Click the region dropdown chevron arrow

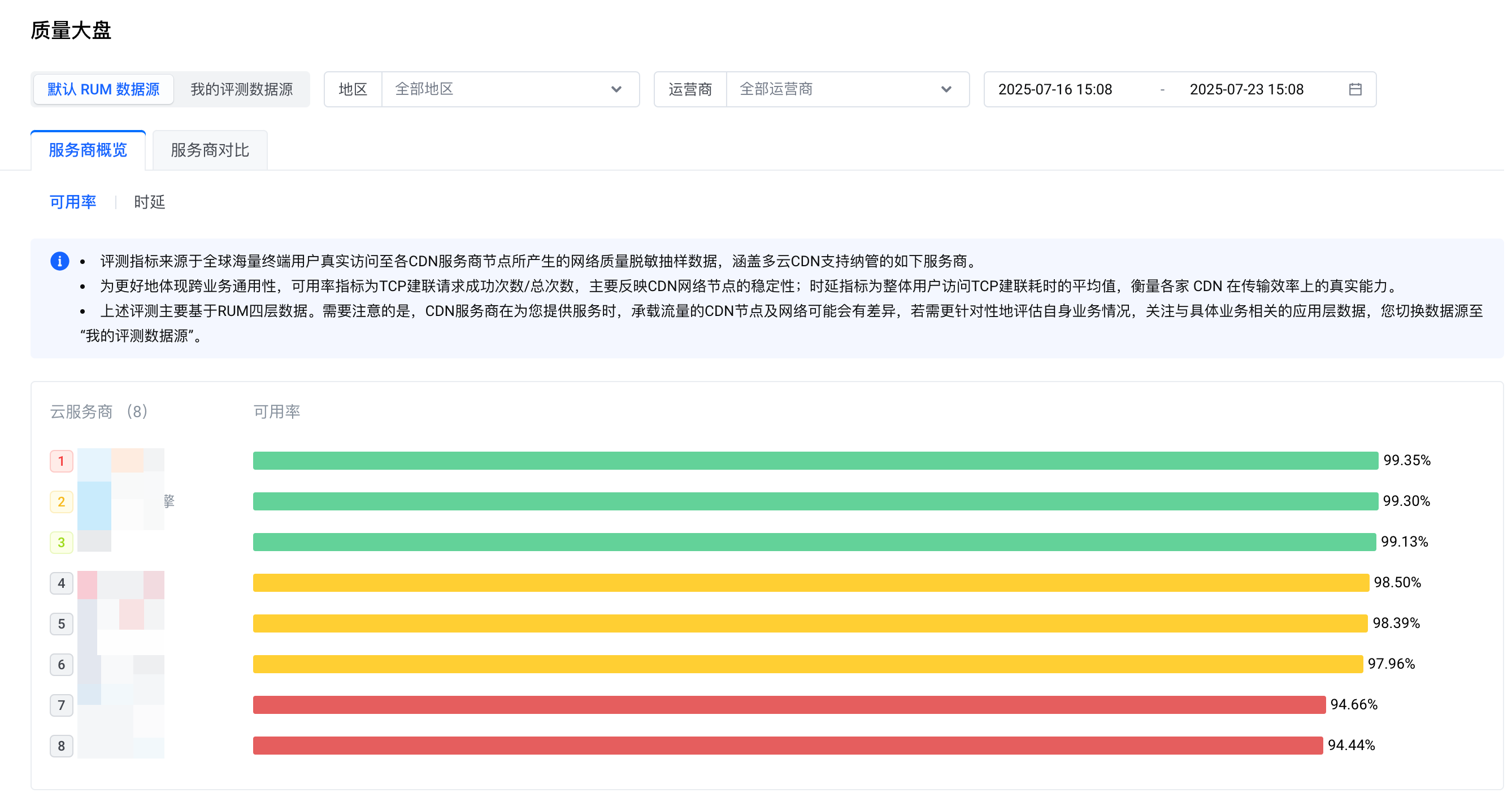click(x=616, y=89)
